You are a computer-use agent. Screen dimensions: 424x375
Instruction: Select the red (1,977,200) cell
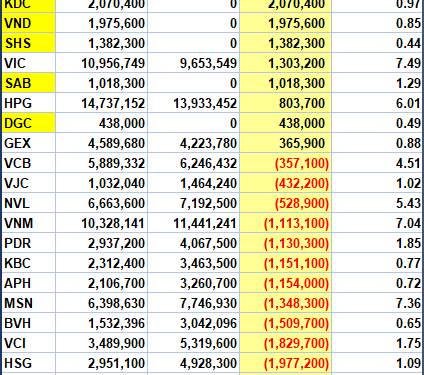coord(286,363)
